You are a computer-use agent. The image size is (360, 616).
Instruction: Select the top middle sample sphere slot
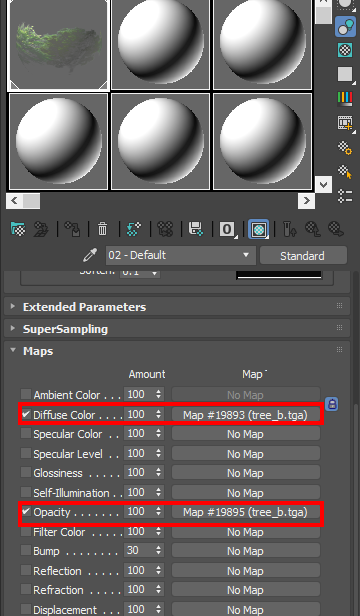(160, 44)
